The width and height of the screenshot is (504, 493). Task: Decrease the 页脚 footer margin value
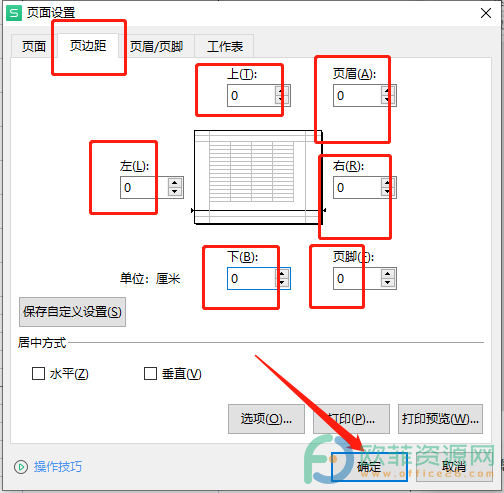388,283
